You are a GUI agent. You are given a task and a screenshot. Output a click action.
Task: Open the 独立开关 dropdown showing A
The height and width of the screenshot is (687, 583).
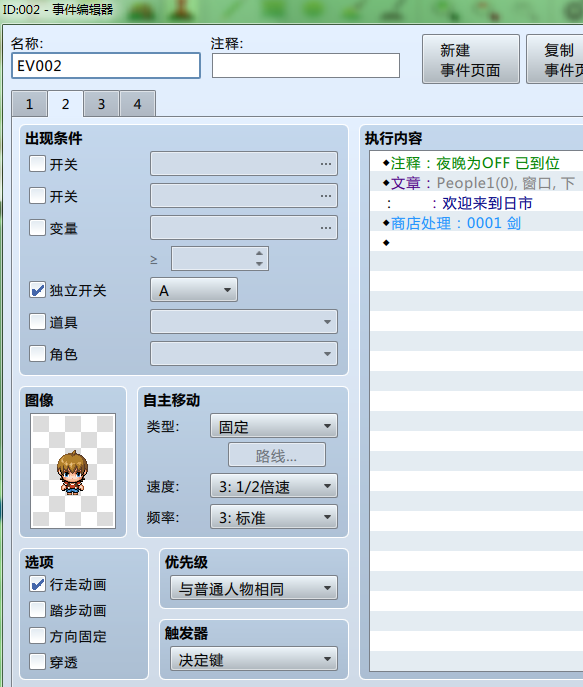pyautogui.click(x=194, y=290)
